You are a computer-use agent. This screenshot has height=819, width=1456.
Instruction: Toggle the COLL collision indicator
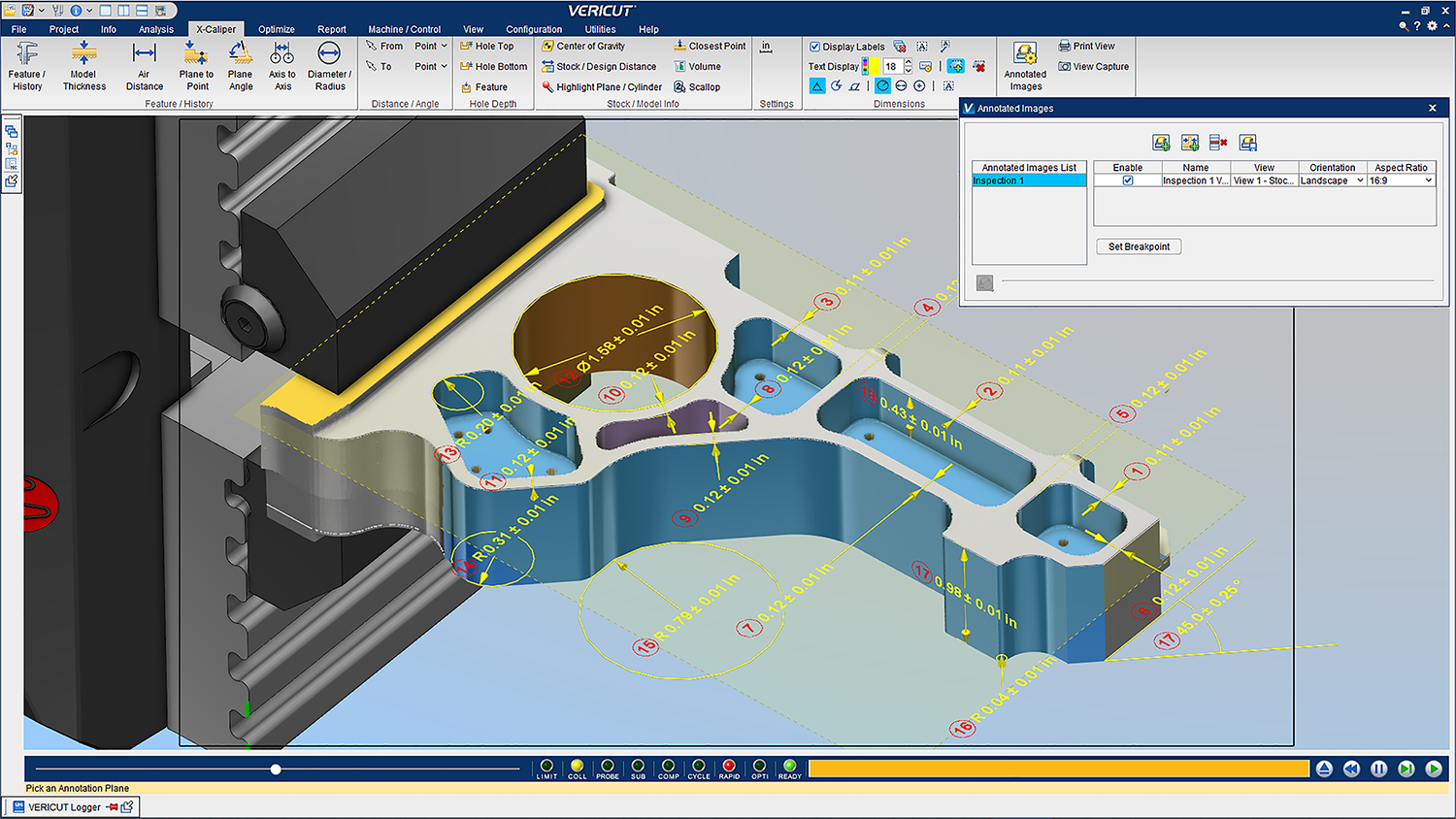tap(577, 766)
